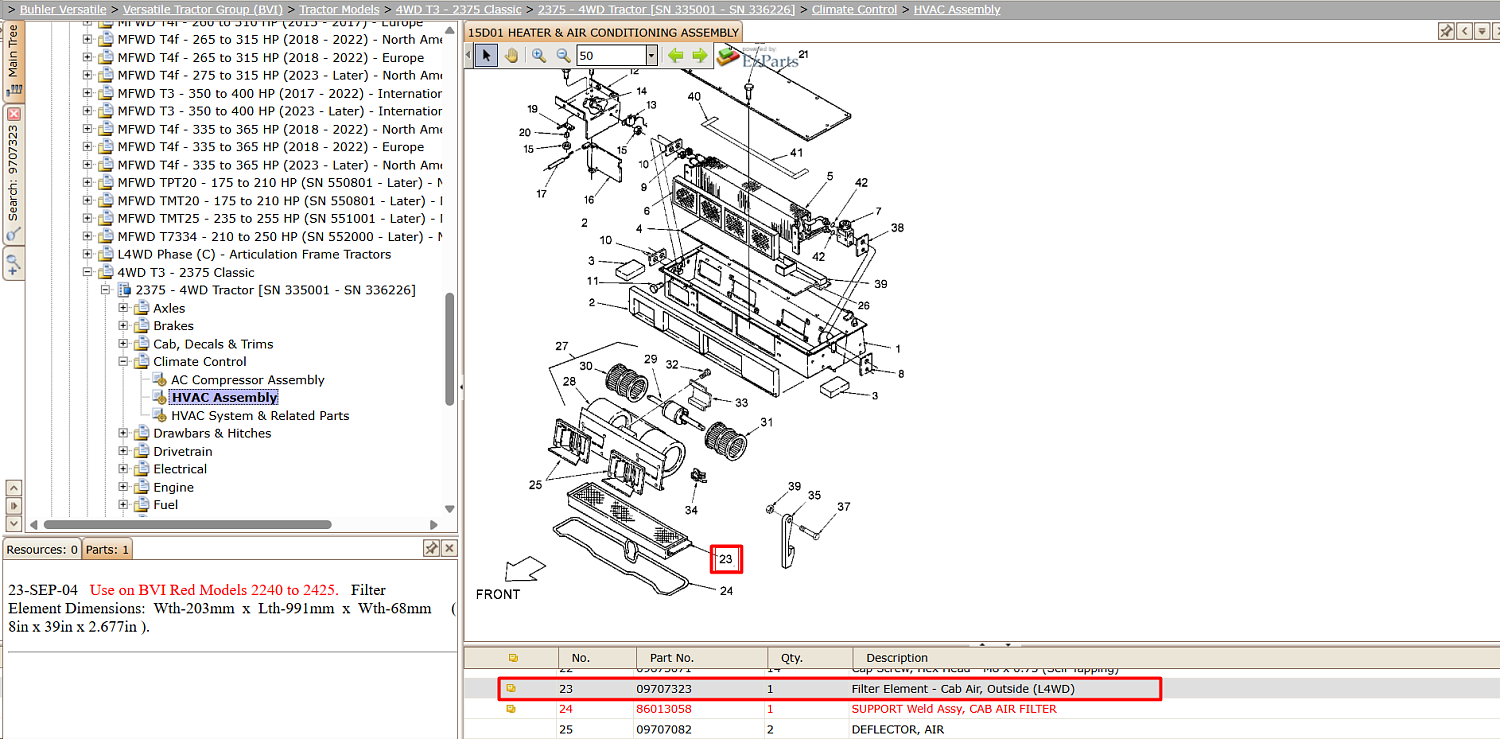Screen dimensions: 1500x739
Task: Go to Buhler Versatile breadcrumb link
Action: [x=63, y=9]
